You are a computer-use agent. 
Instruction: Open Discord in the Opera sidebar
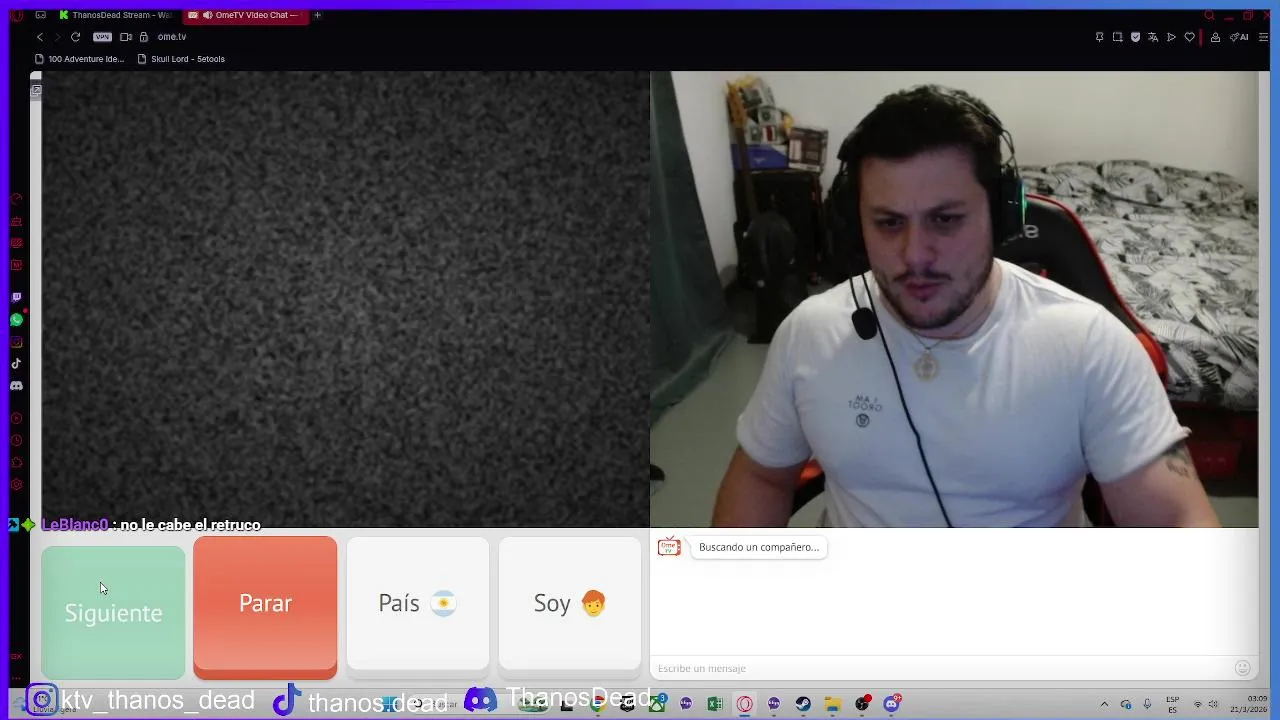pos(16,386)
